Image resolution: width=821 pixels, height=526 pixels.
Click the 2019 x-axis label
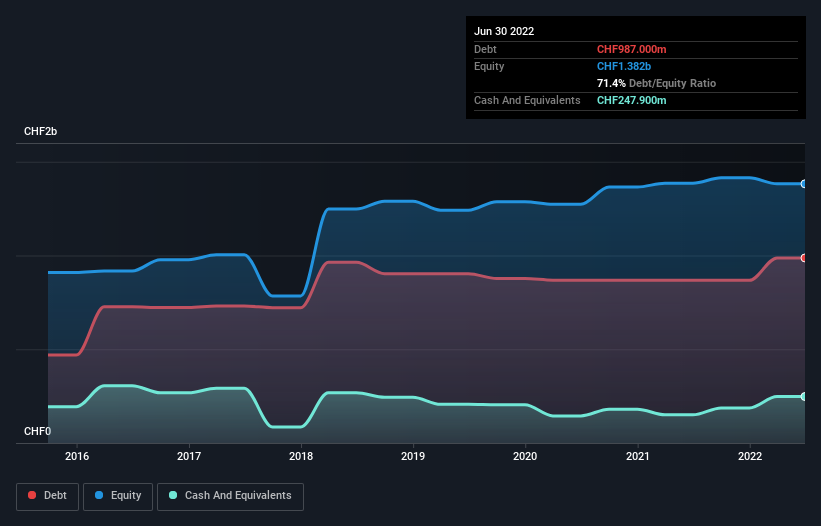[x=413, y=456]
